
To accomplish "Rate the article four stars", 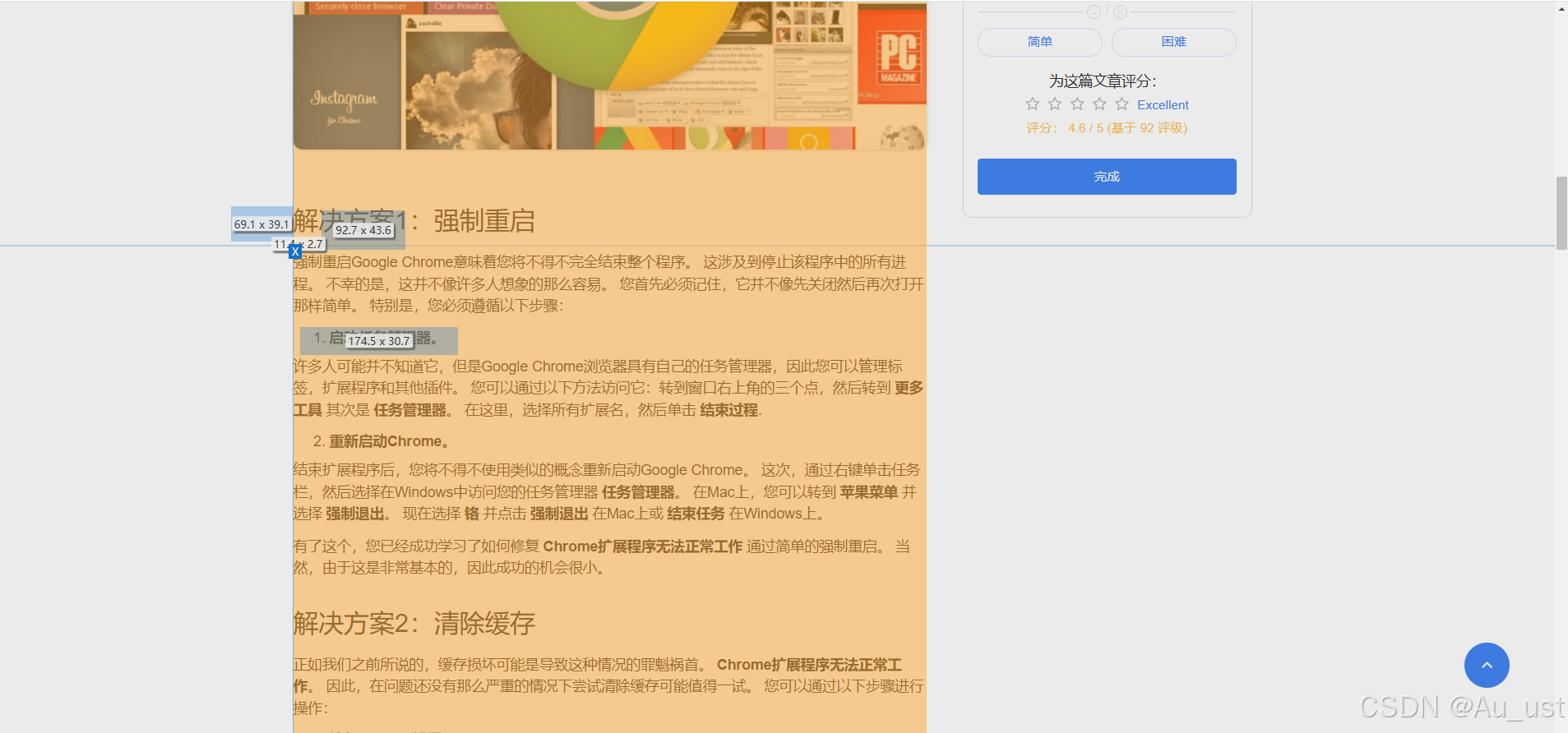I will tap(1099, 104).
